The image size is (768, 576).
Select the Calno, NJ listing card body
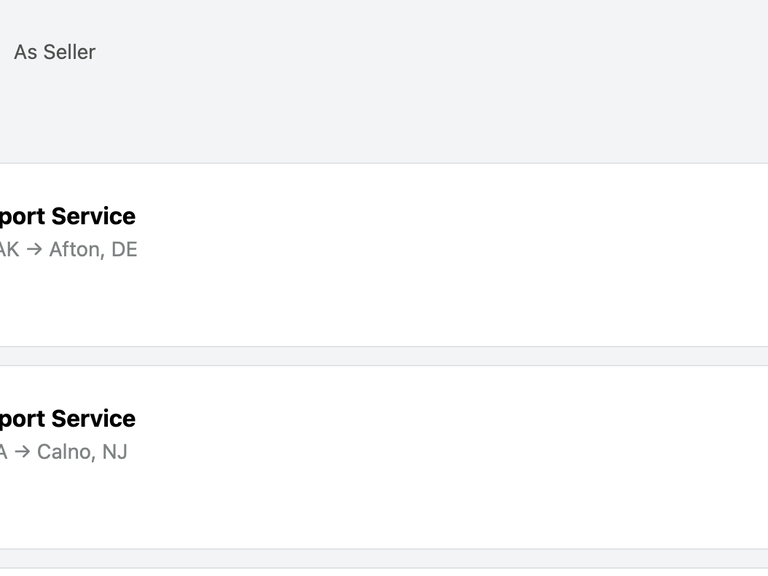[x=384, y=457]
